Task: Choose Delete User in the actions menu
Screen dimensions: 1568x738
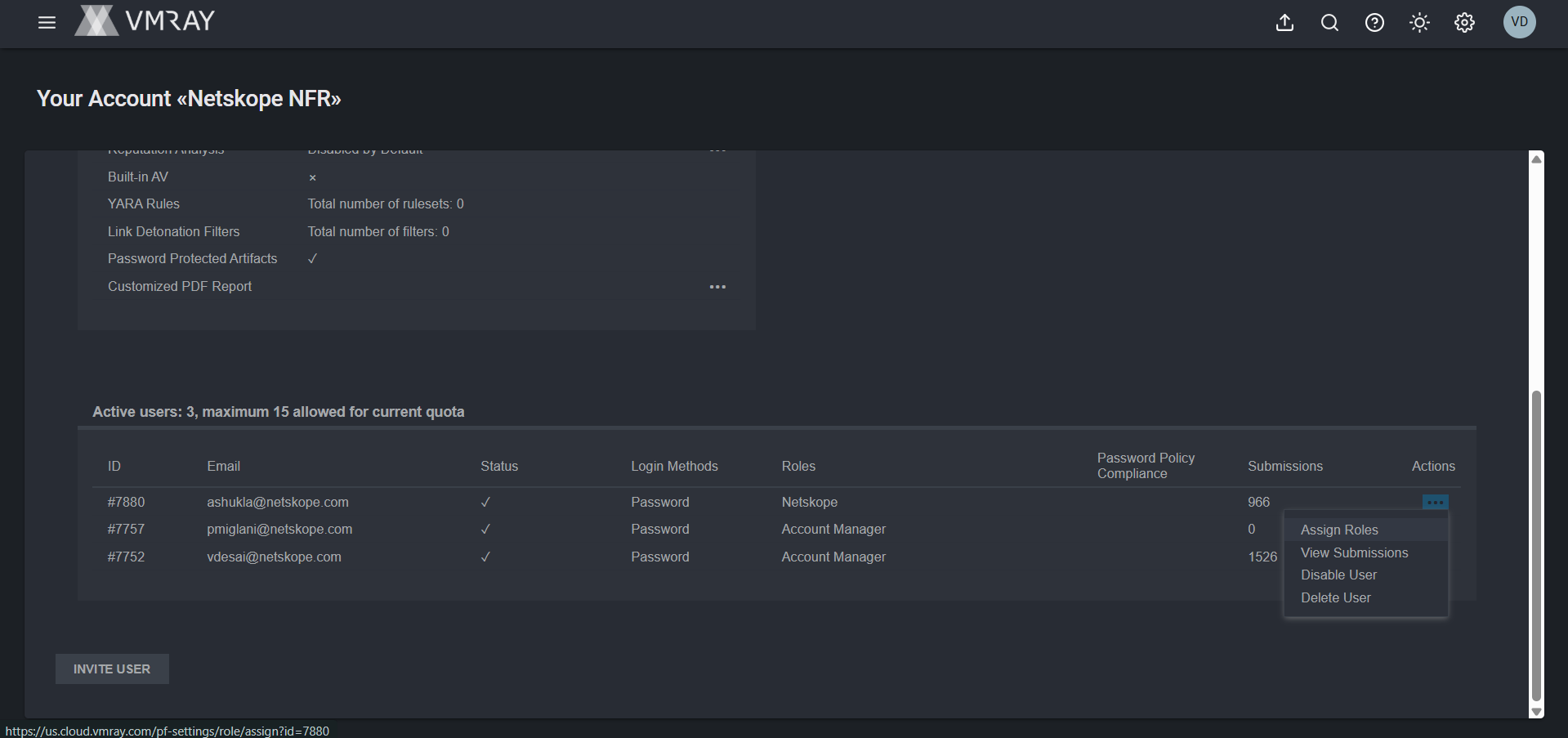Action: 1335,597
